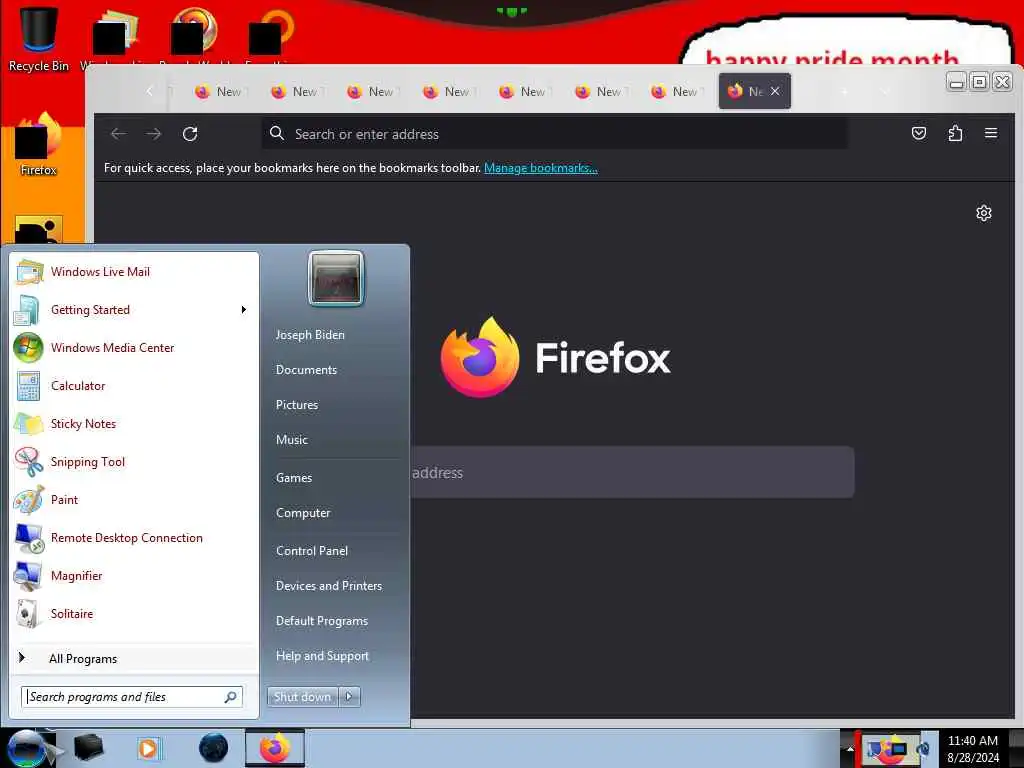This screenshot has height=768, width=1024.
Task: Open the media player taskbar icon
Action: click(148, 748)
